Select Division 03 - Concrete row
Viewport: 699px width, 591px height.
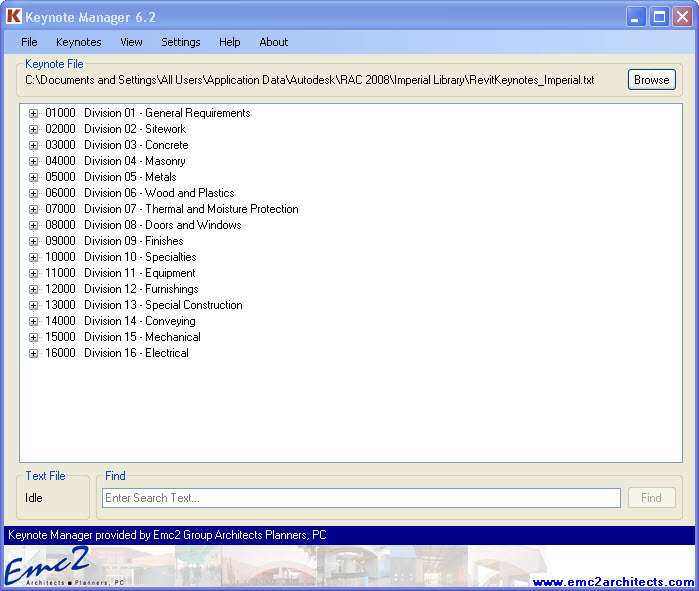coord(117,145)
